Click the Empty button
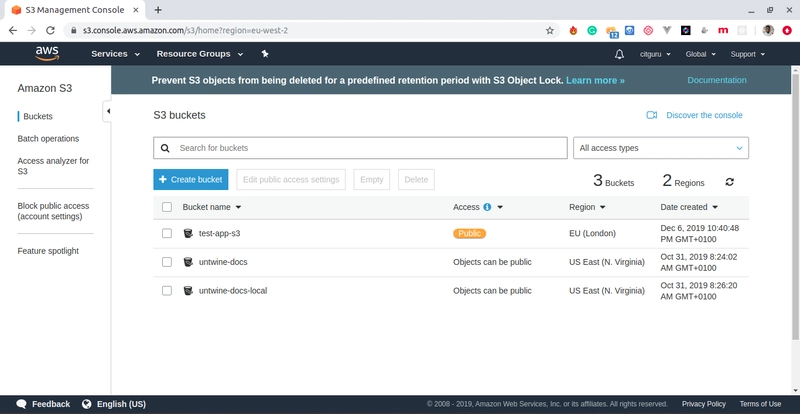 click(x=371, y=180)
